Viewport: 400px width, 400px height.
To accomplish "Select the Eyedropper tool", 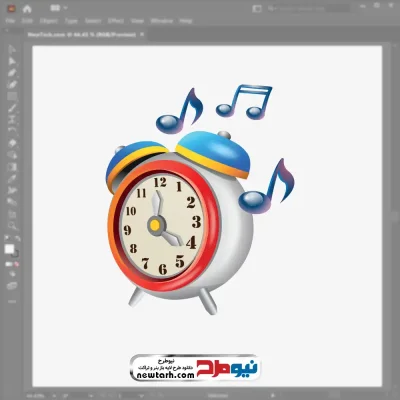I will click(12, 179).
